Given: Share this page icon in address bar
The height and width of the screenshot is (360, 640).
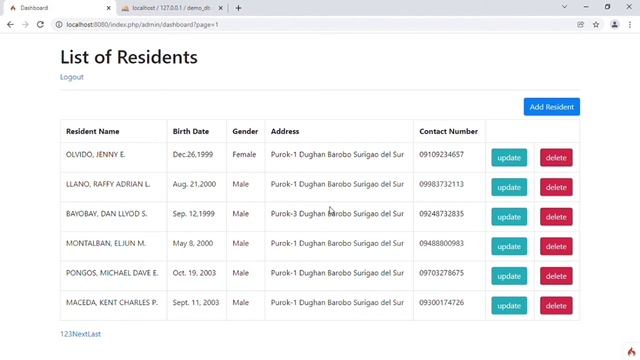Looking at the screenshot, I should pos(580,24).
